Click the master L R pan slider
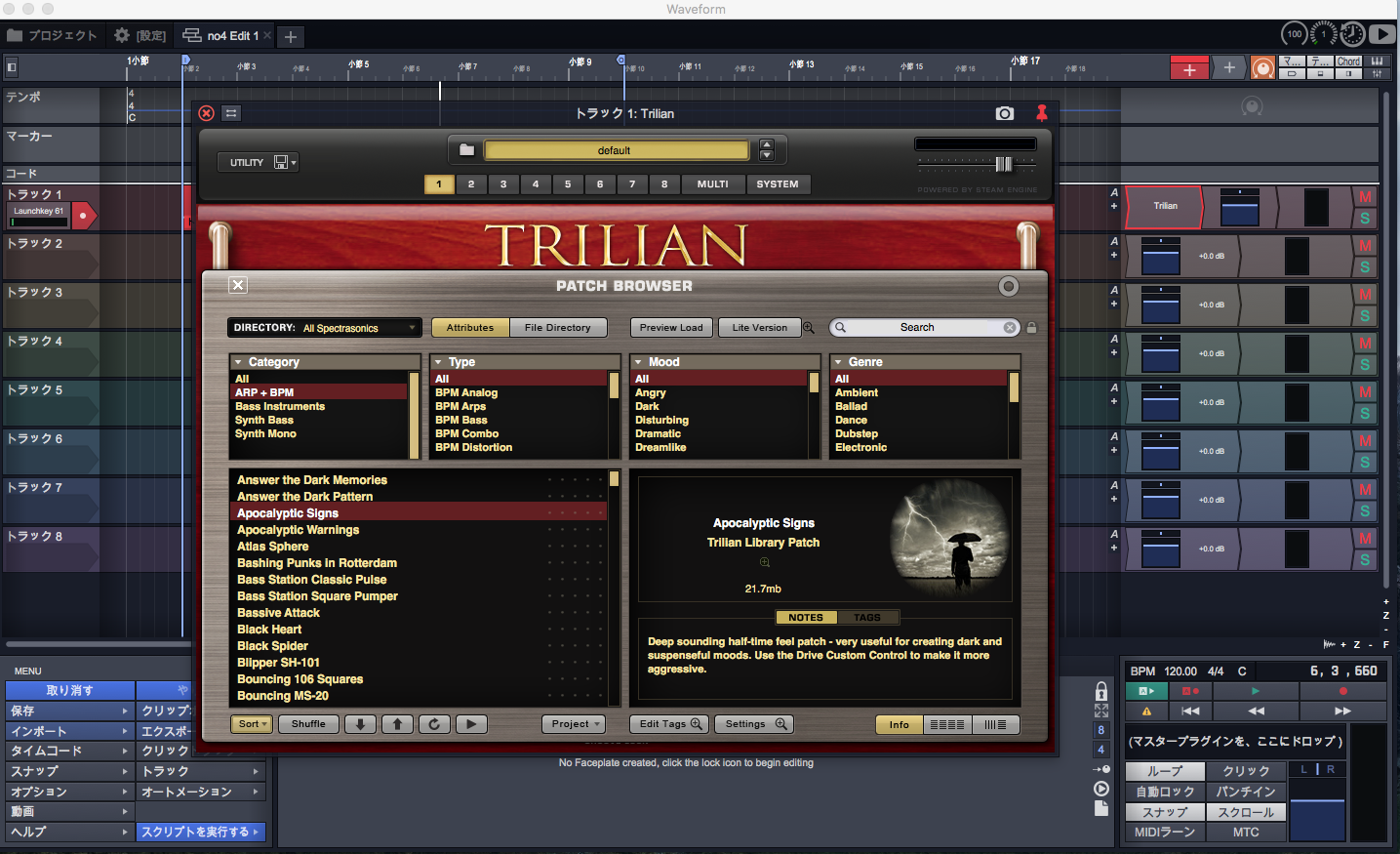 coord(1317,770)
